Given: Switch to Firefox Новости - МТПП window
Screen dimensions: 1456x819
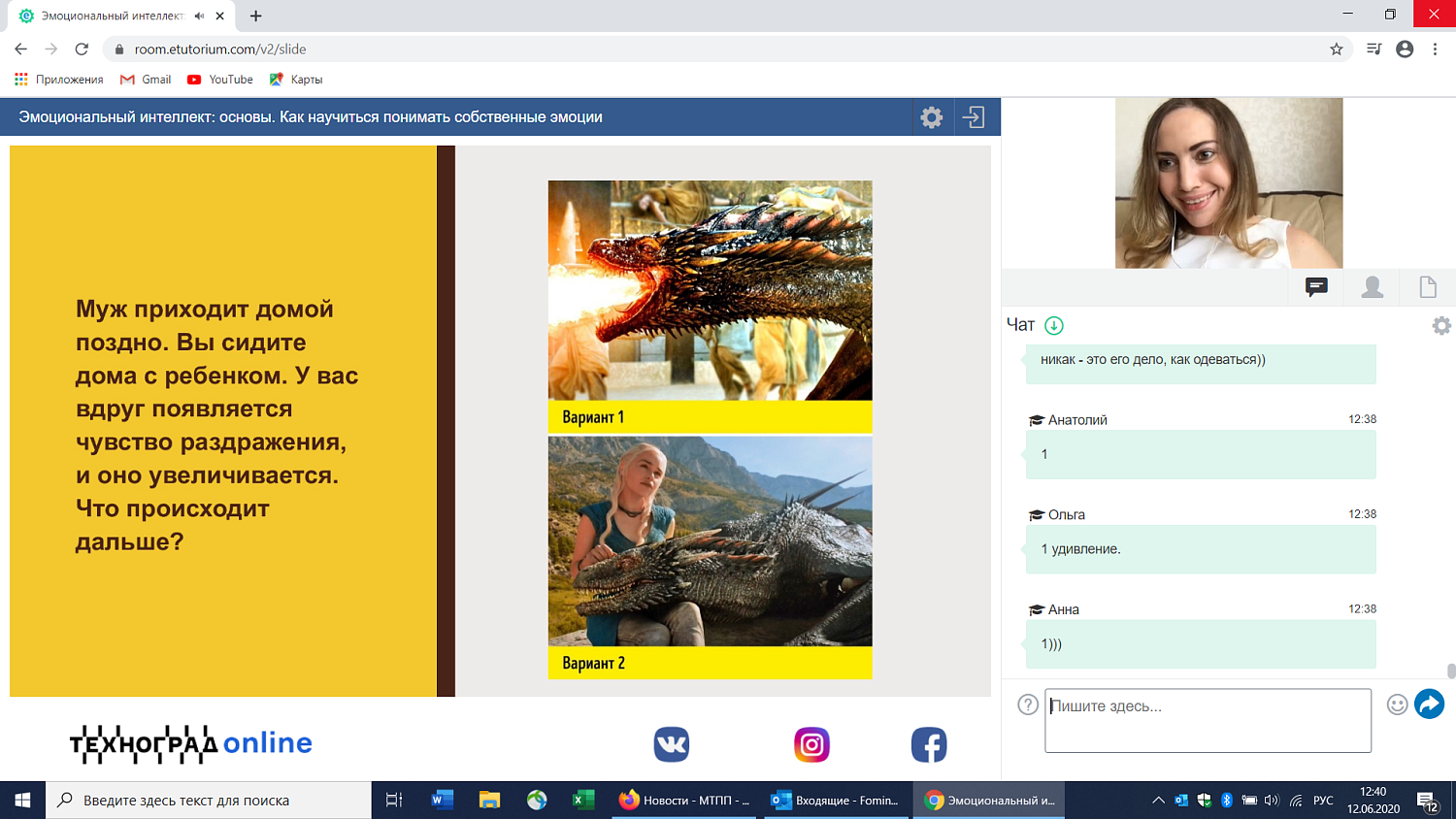Looking at the screenshot, I should pos(686,800).
